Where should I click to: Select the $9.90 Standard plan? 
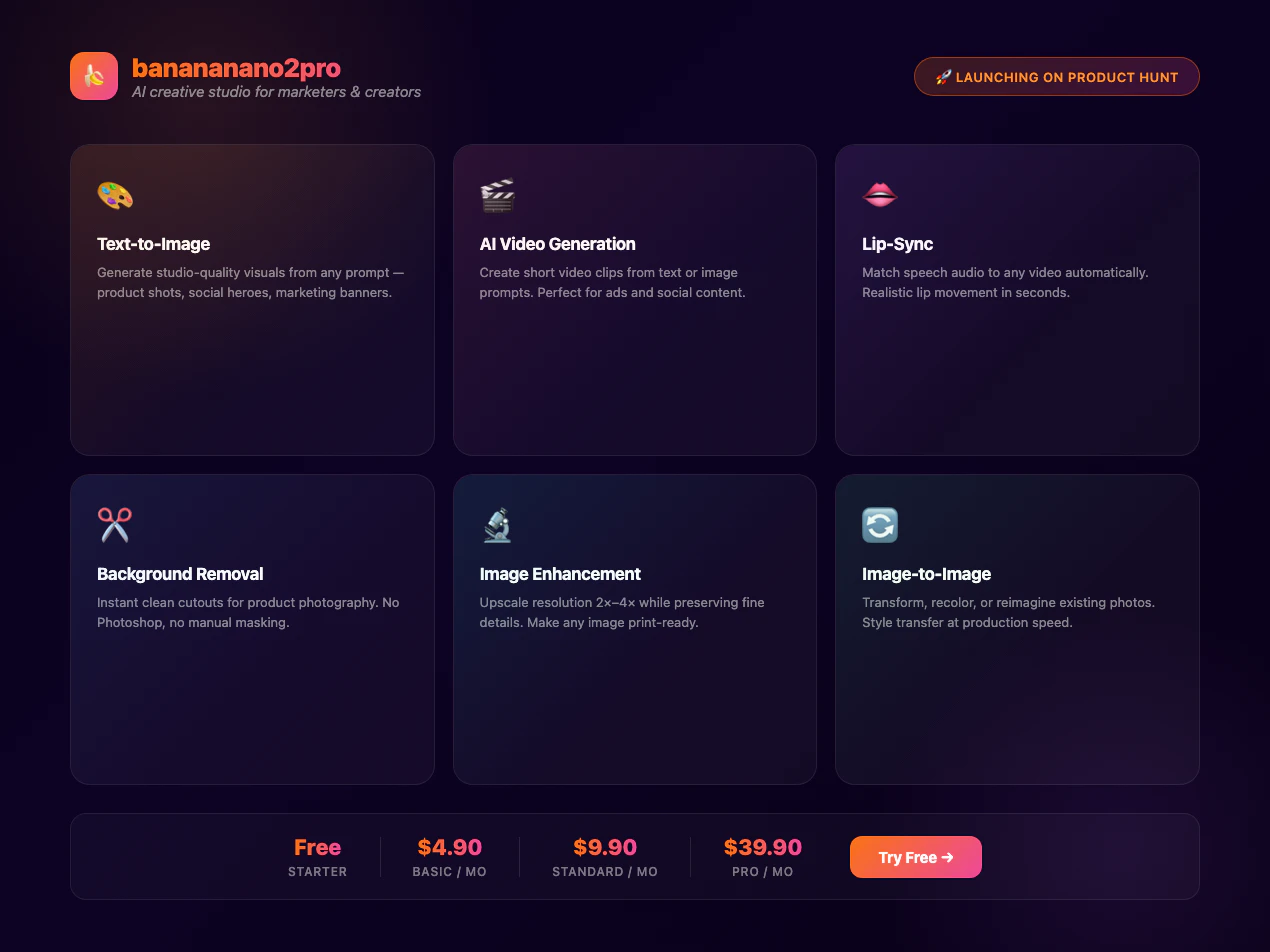click(605, 857)
